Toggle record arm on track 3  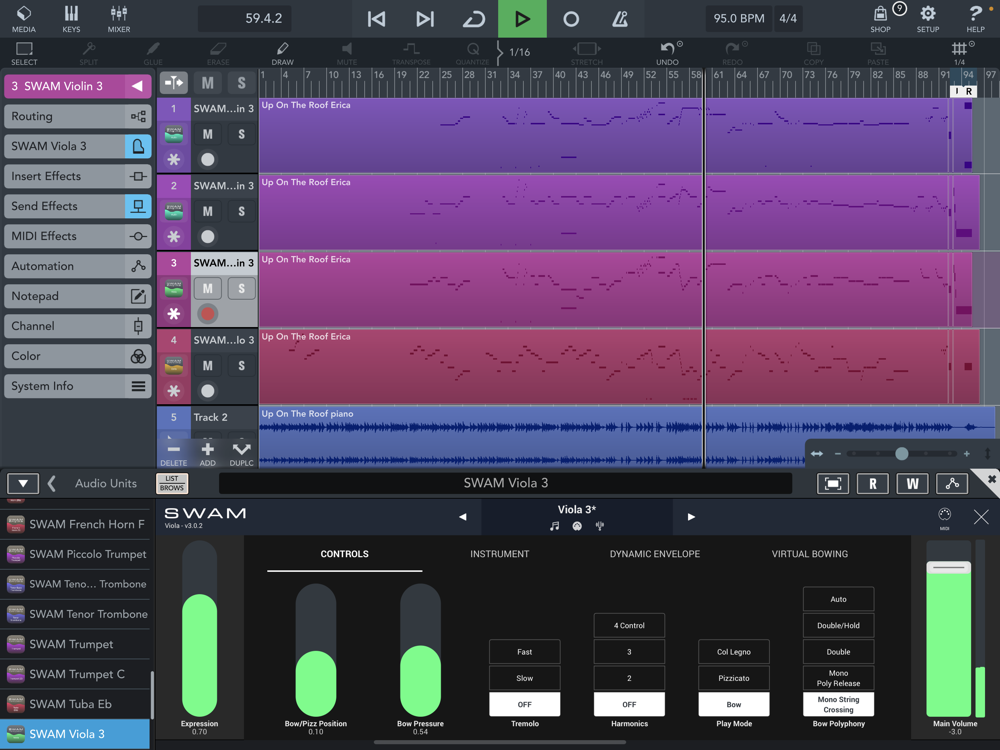click(208, 313)
